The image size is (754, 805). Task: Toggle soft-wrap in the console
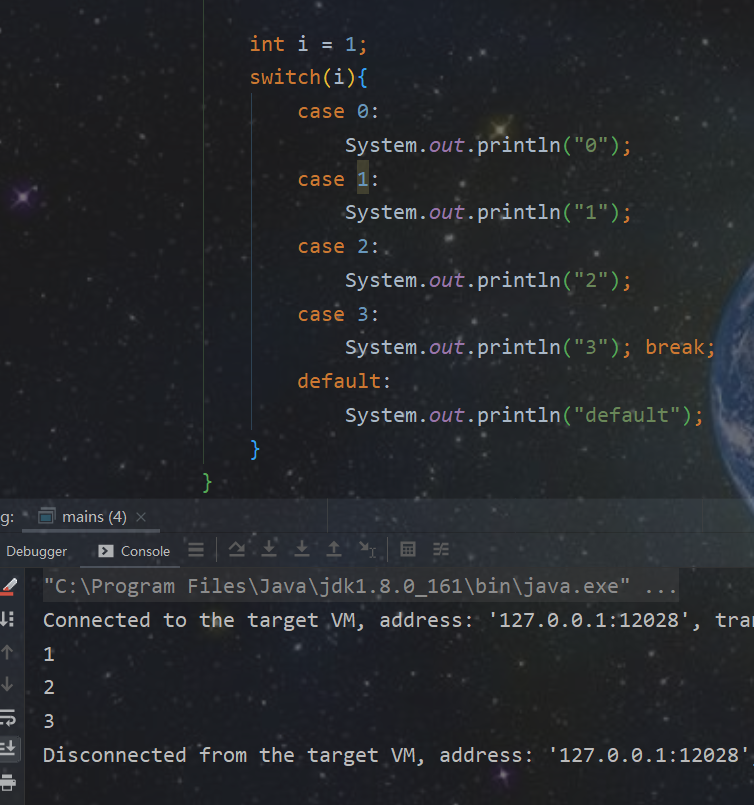(8, 717)
